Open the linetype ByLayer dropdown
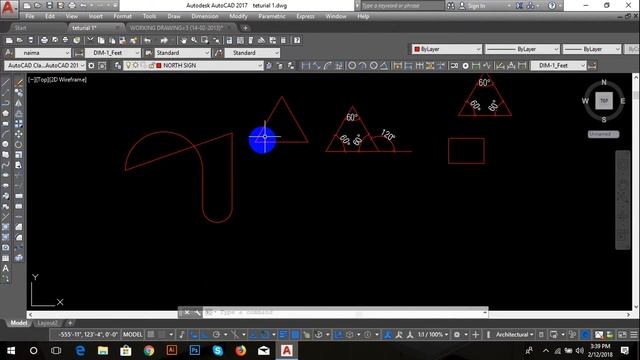Screen dimensions: 640x360 coord(522,49)
